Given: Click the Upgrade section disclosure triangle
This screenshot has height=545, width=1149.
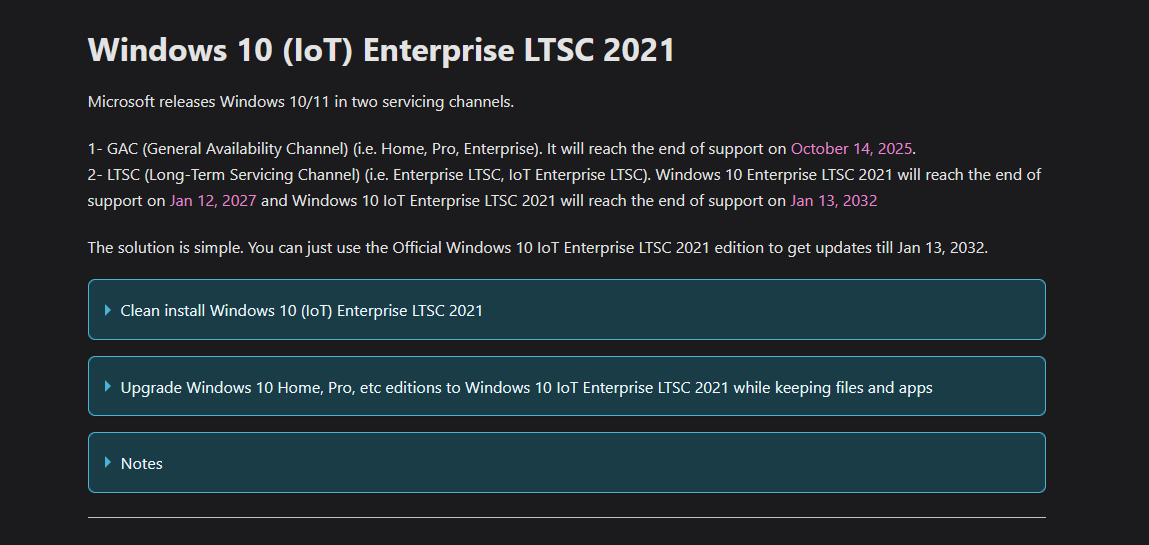Looking at the screenshot, I should coord(107,387).
